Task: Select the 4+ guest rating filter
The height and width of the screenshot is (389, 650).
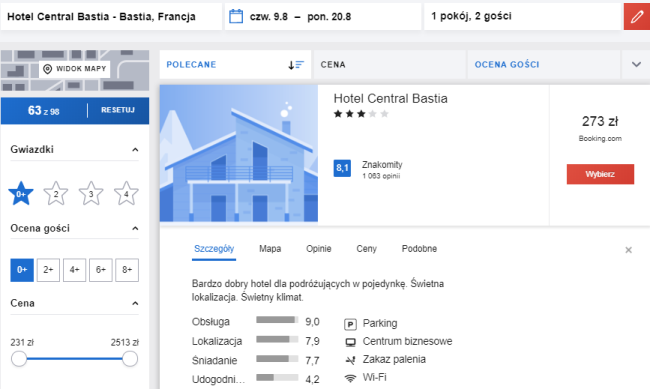Action: pyautogui.click(x=75, y=270)
